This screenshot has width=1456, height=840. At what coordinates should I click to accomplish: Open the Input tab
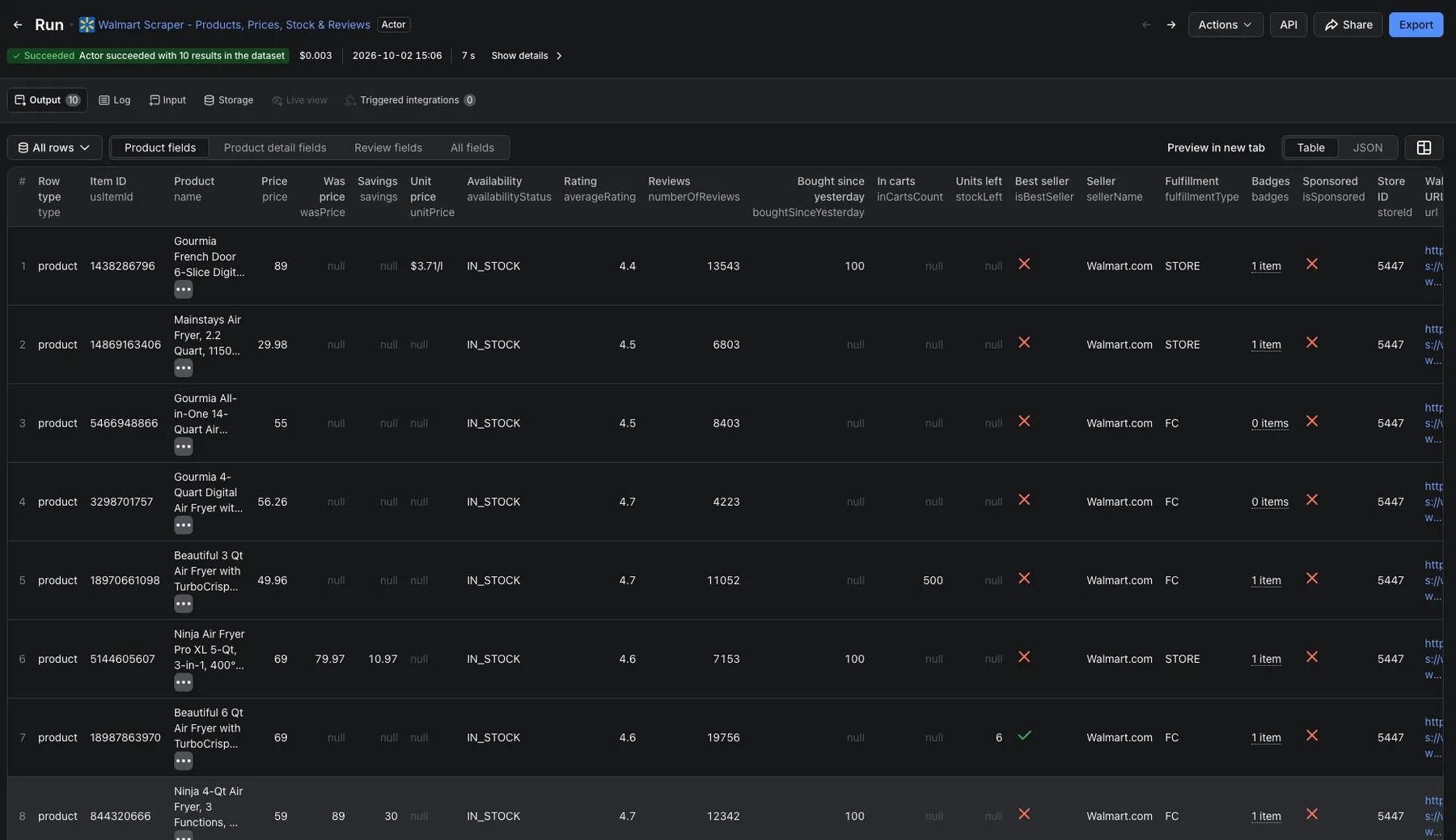tap(167, 100)
